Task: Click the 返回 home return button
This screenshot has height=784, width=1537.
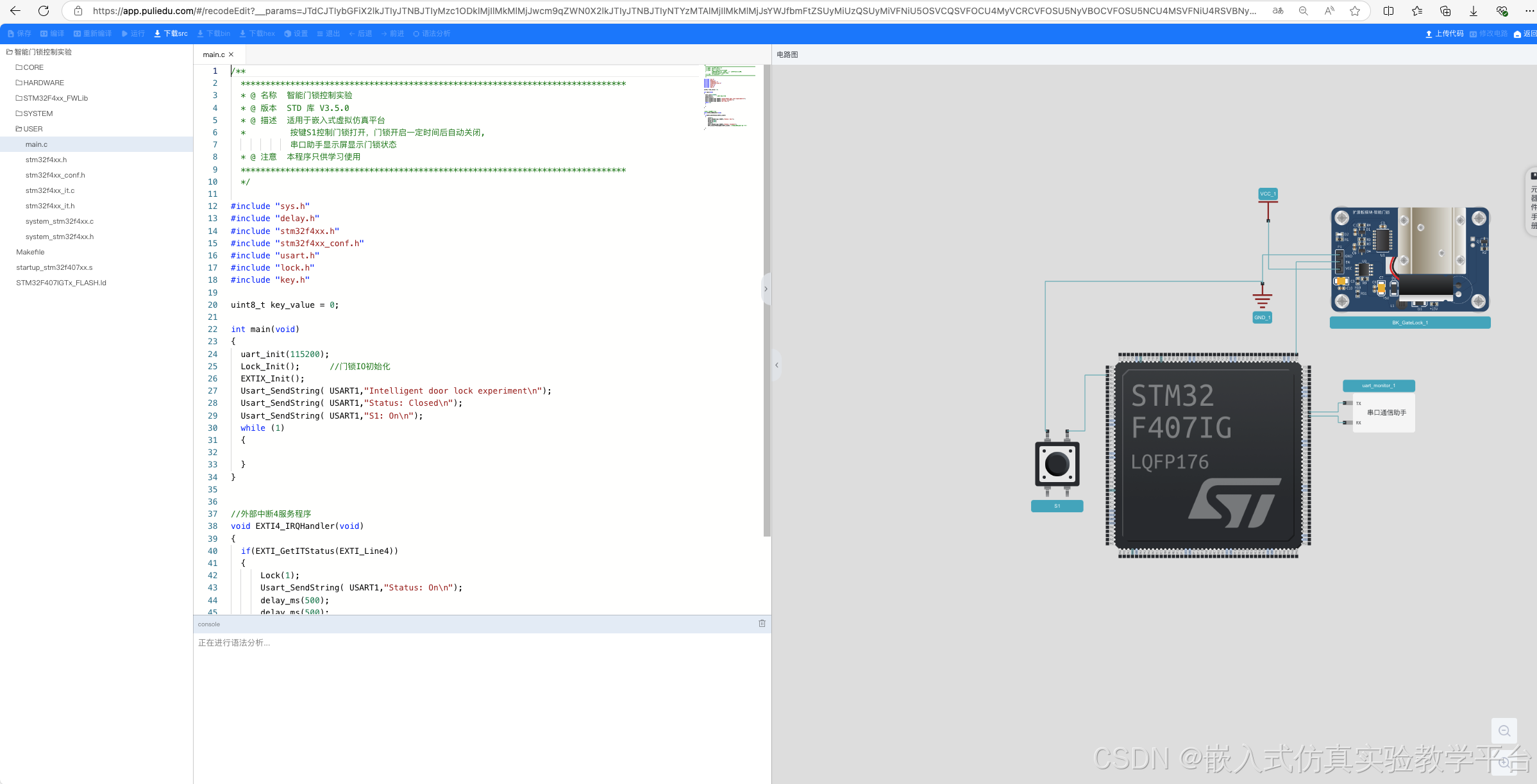Action: pos(1525,33)
